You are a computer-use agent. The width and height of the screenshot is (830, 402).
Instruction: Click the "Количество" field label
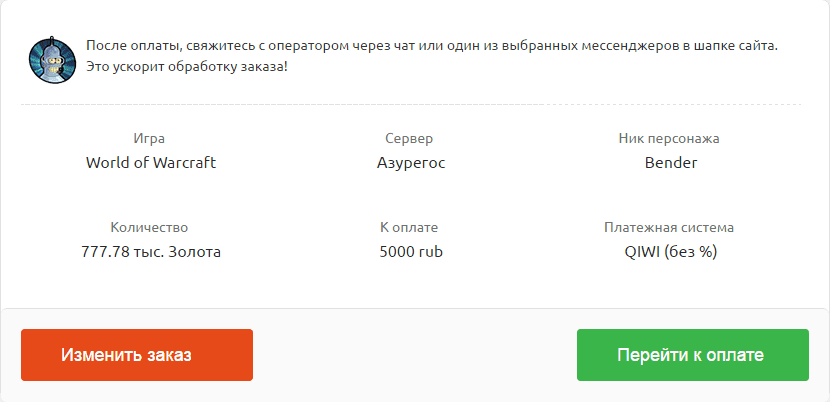(x=149, y=228)
